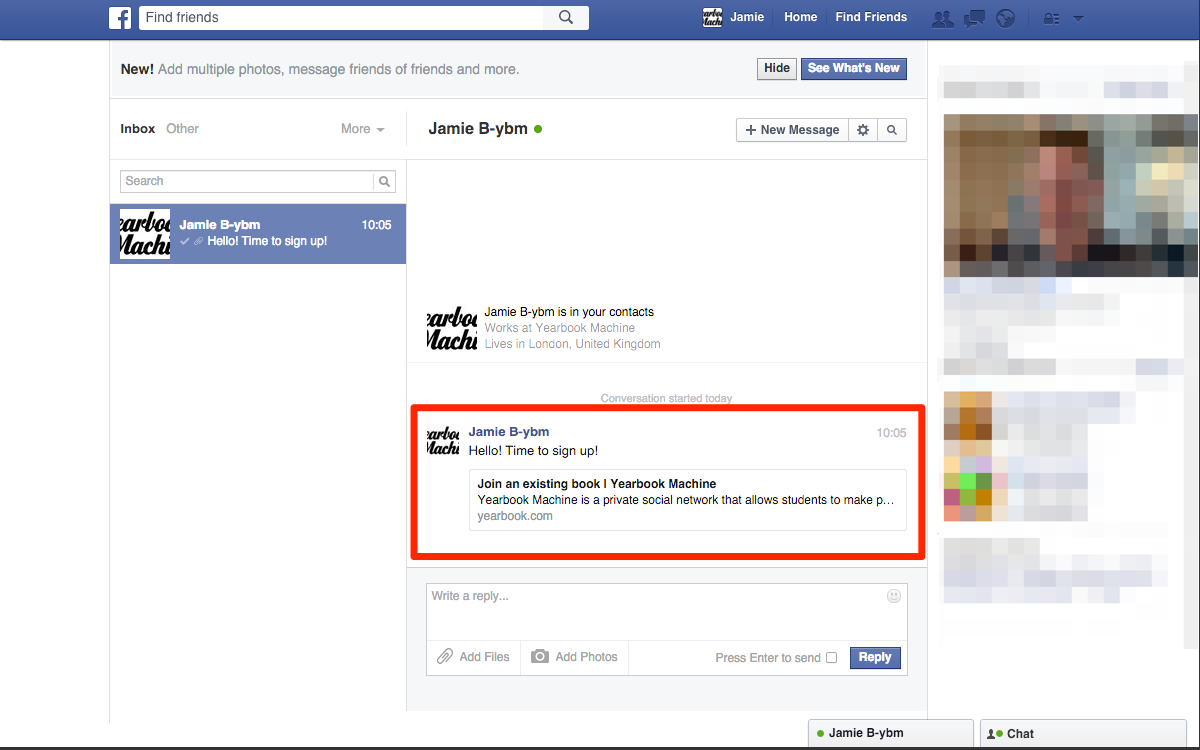Click 'Conversation started today' text
This screenshot has width=1200, height=750.
click(x=666, y=398)
